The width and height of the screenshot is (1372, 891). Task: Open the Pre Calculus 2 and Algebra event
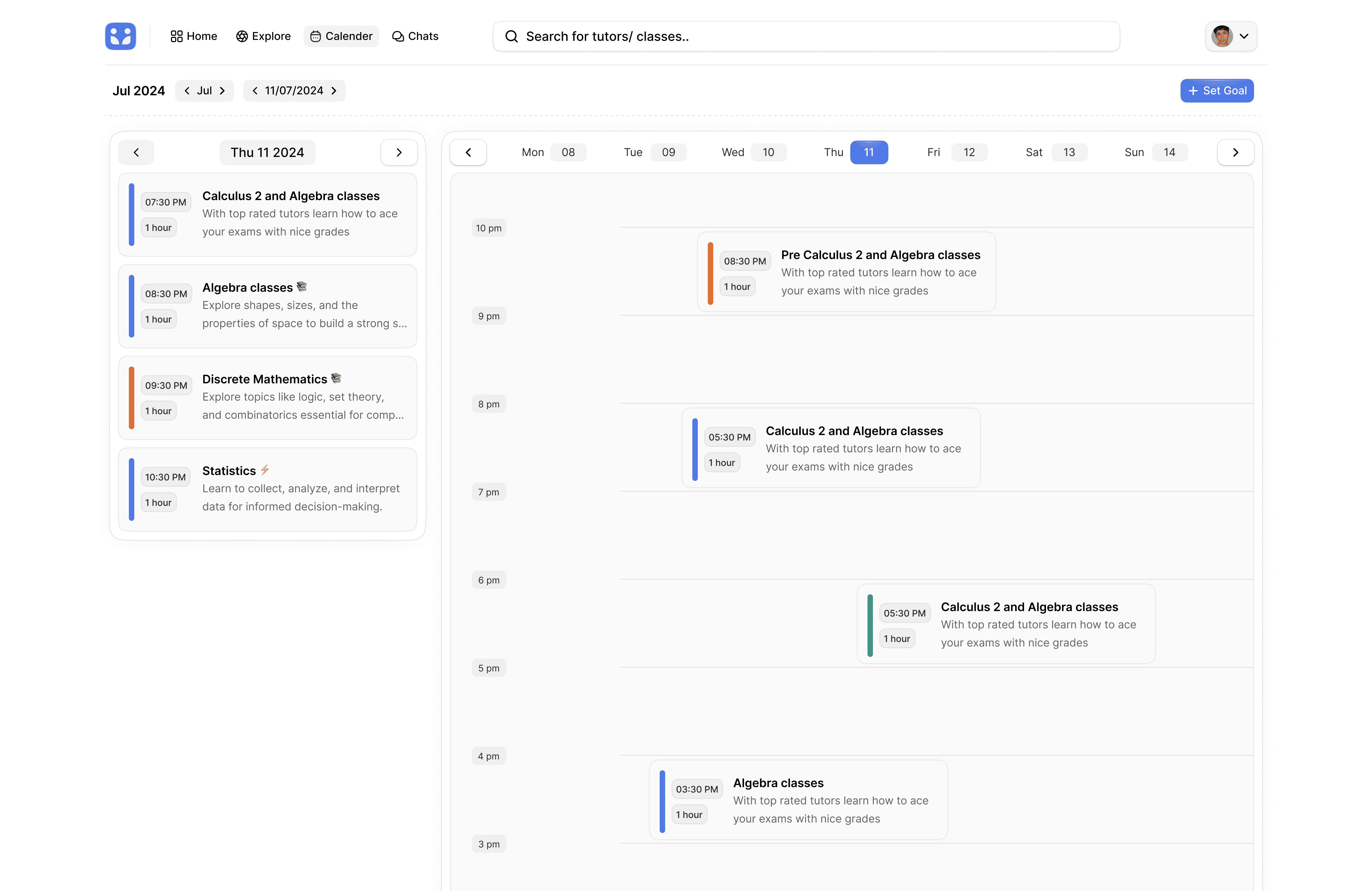coord(846,272)
